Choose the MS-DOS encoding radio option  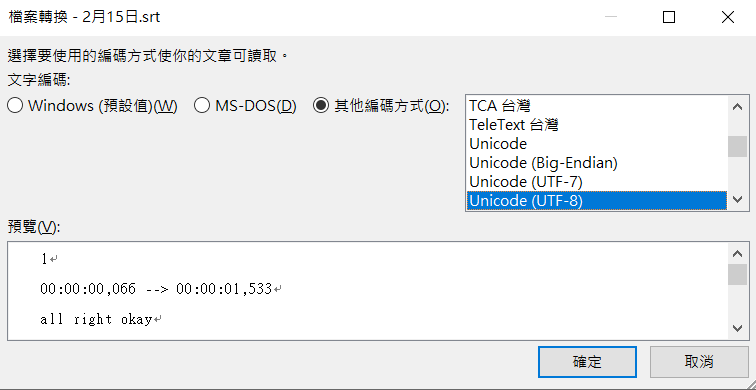[x=245, y=106]
